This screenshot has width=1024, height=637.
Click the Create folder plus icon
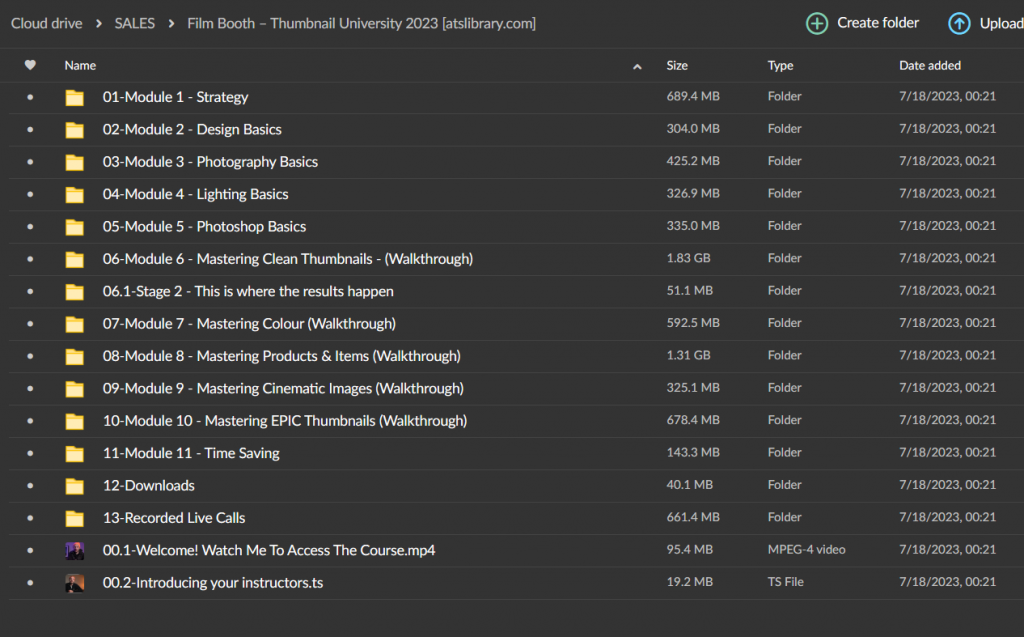pyautogui.click(x=817, y=23)
